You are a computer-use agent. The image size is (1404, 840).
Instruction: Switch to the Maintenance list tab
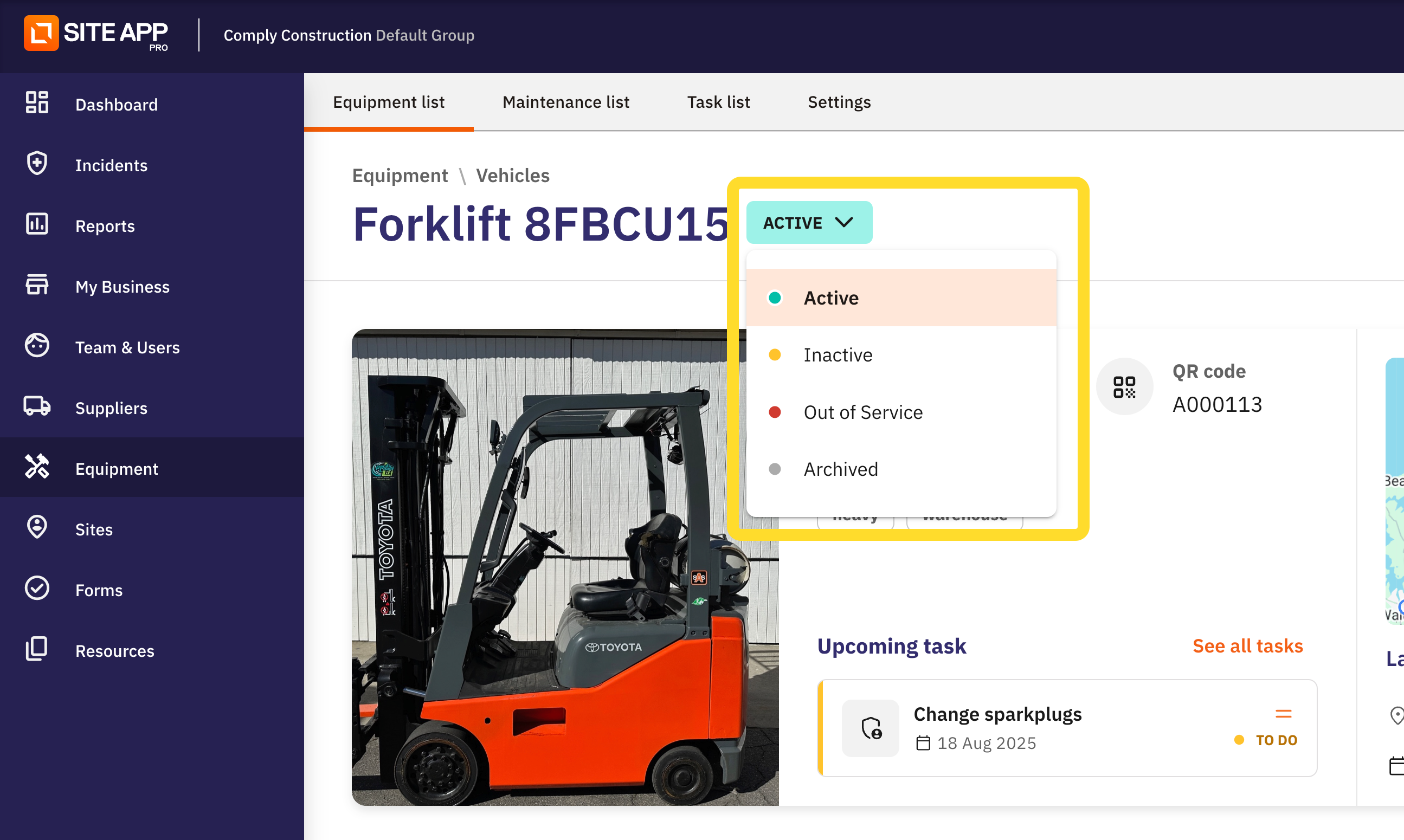(565, 102)
